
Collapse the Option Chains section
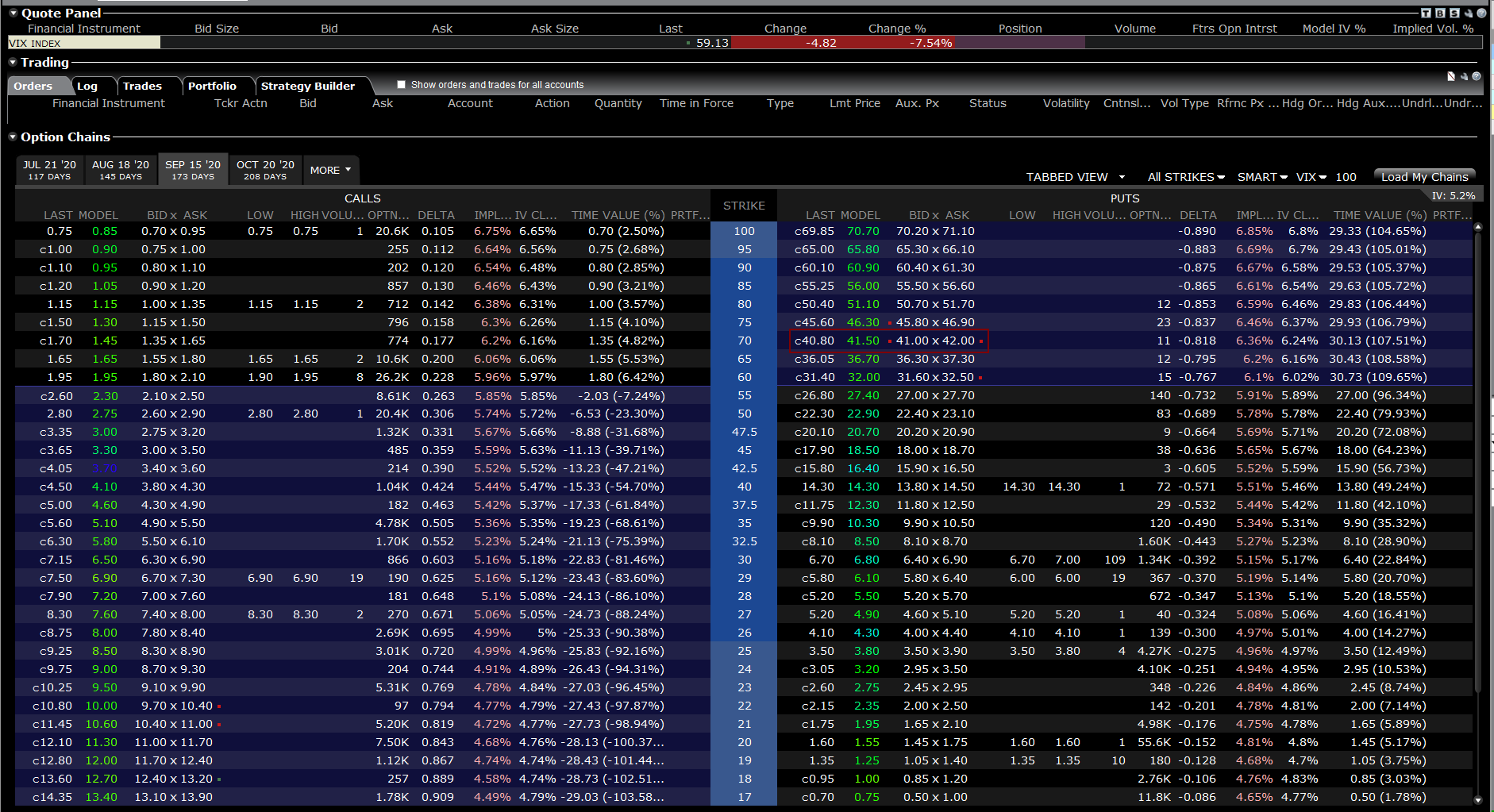(x=11, y=137)
